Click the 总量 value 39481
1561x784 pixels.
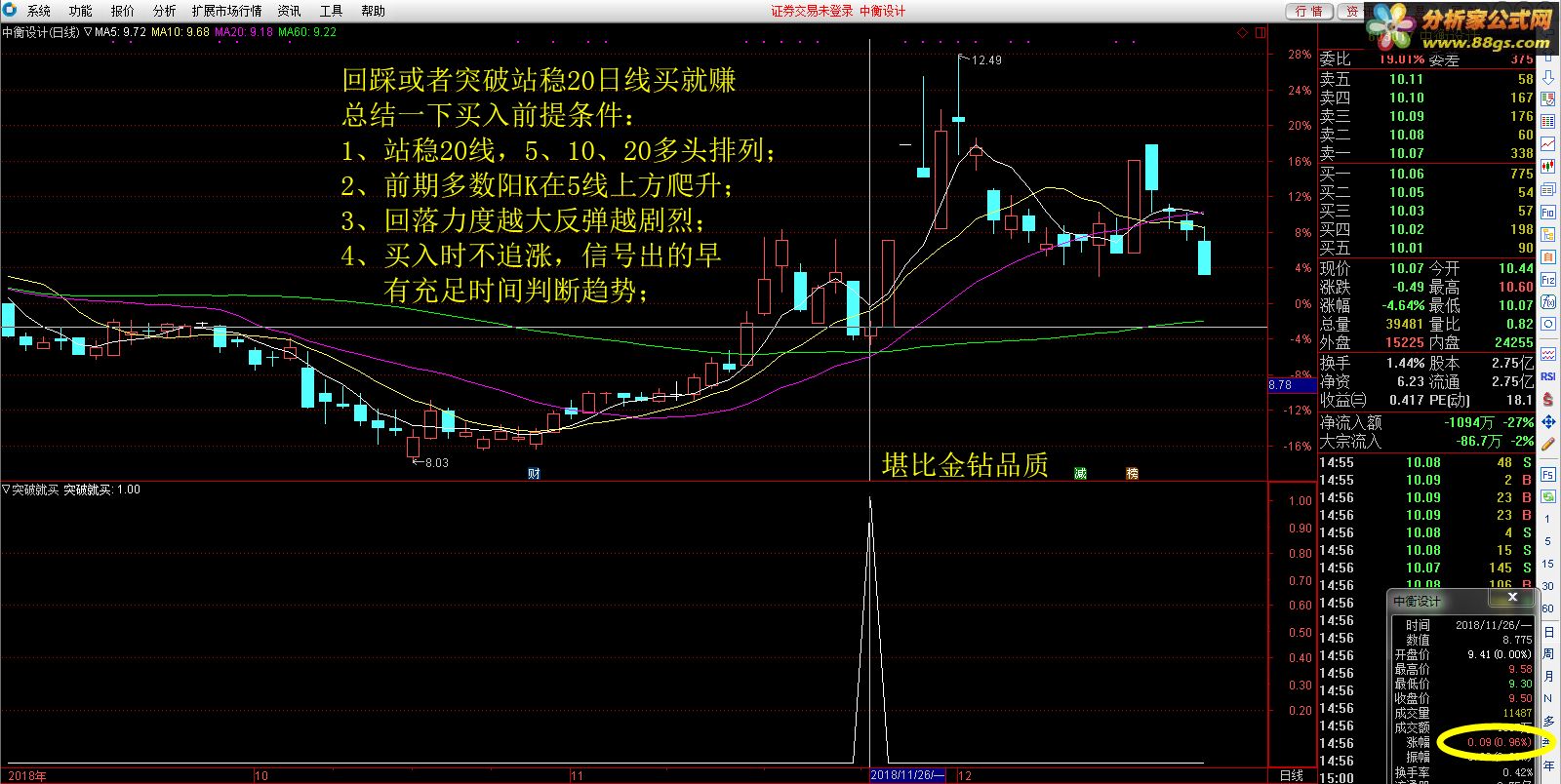point(1405,324)
